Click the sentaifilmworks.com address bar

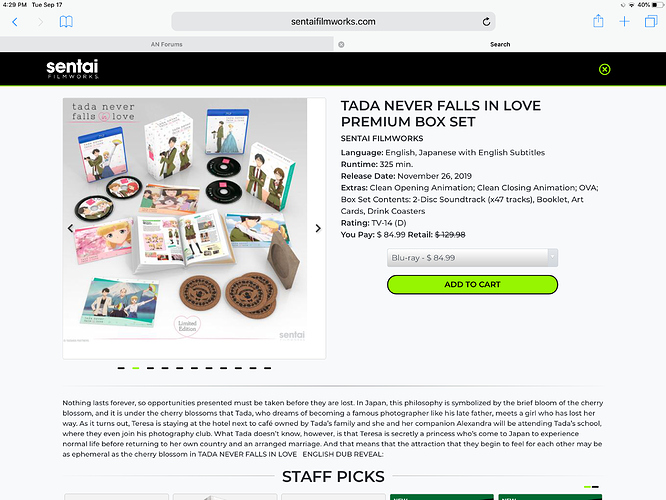333,22
